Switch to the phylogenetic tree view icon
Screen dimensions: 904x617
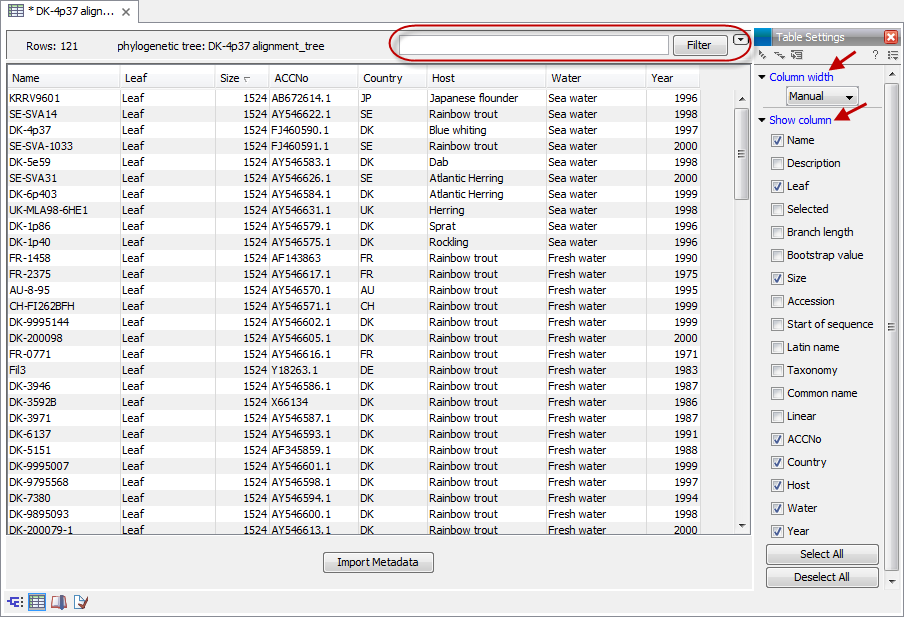[x=15, y=601]
